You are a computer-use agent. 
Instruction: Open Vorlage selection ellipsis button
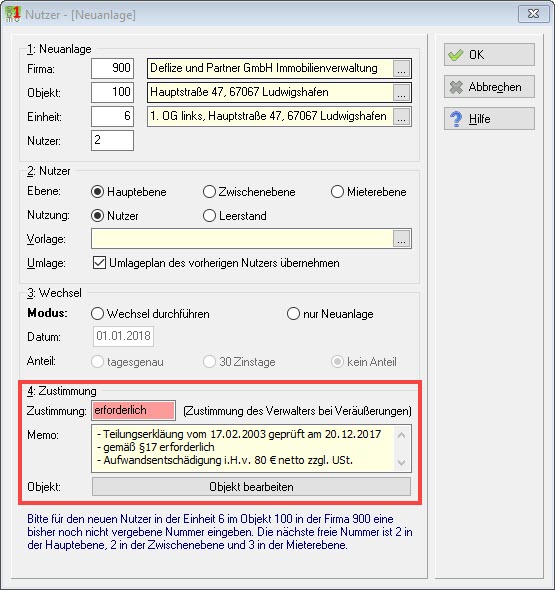coord(401,239)
